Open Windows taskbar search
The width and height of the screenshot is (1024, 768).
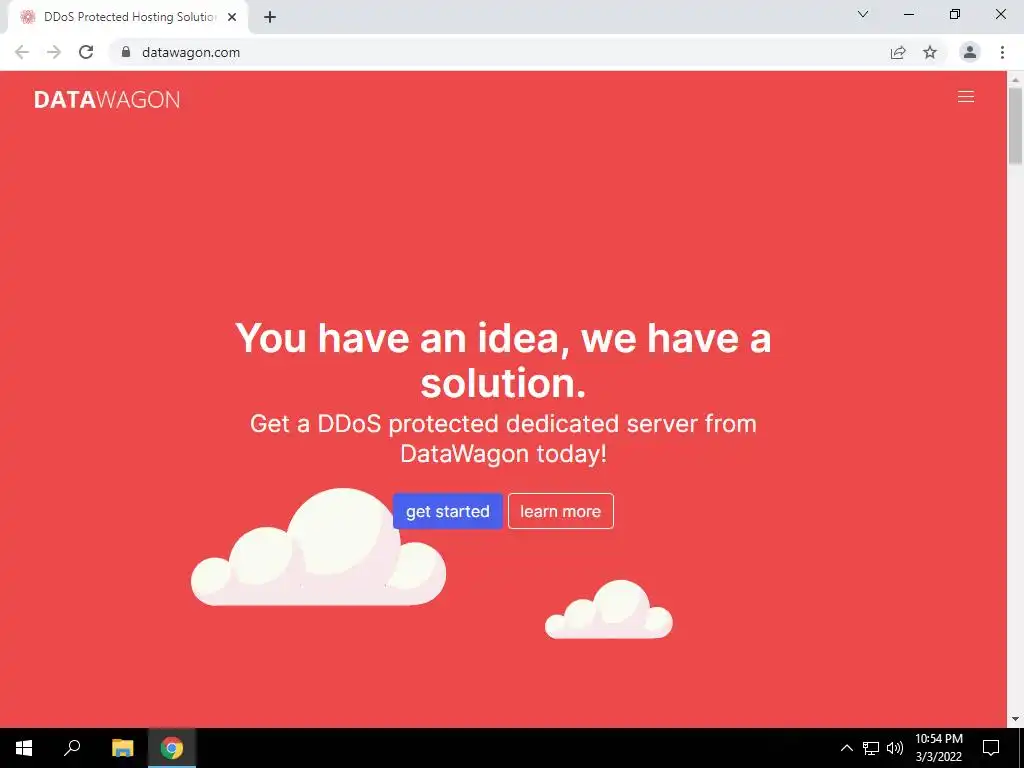[72, 748]
